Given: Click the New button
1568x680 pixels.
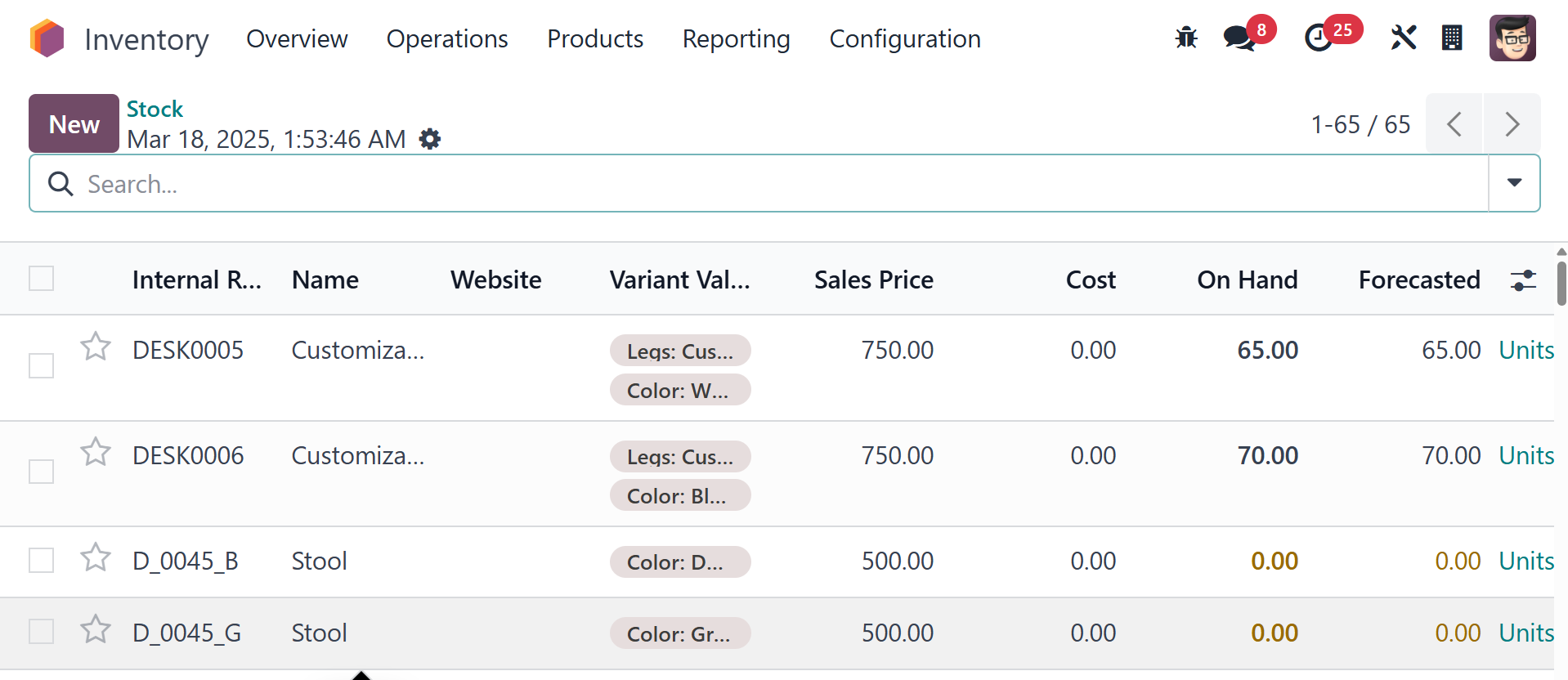Looking at the screenshot, I should click(x=74, y=124).
